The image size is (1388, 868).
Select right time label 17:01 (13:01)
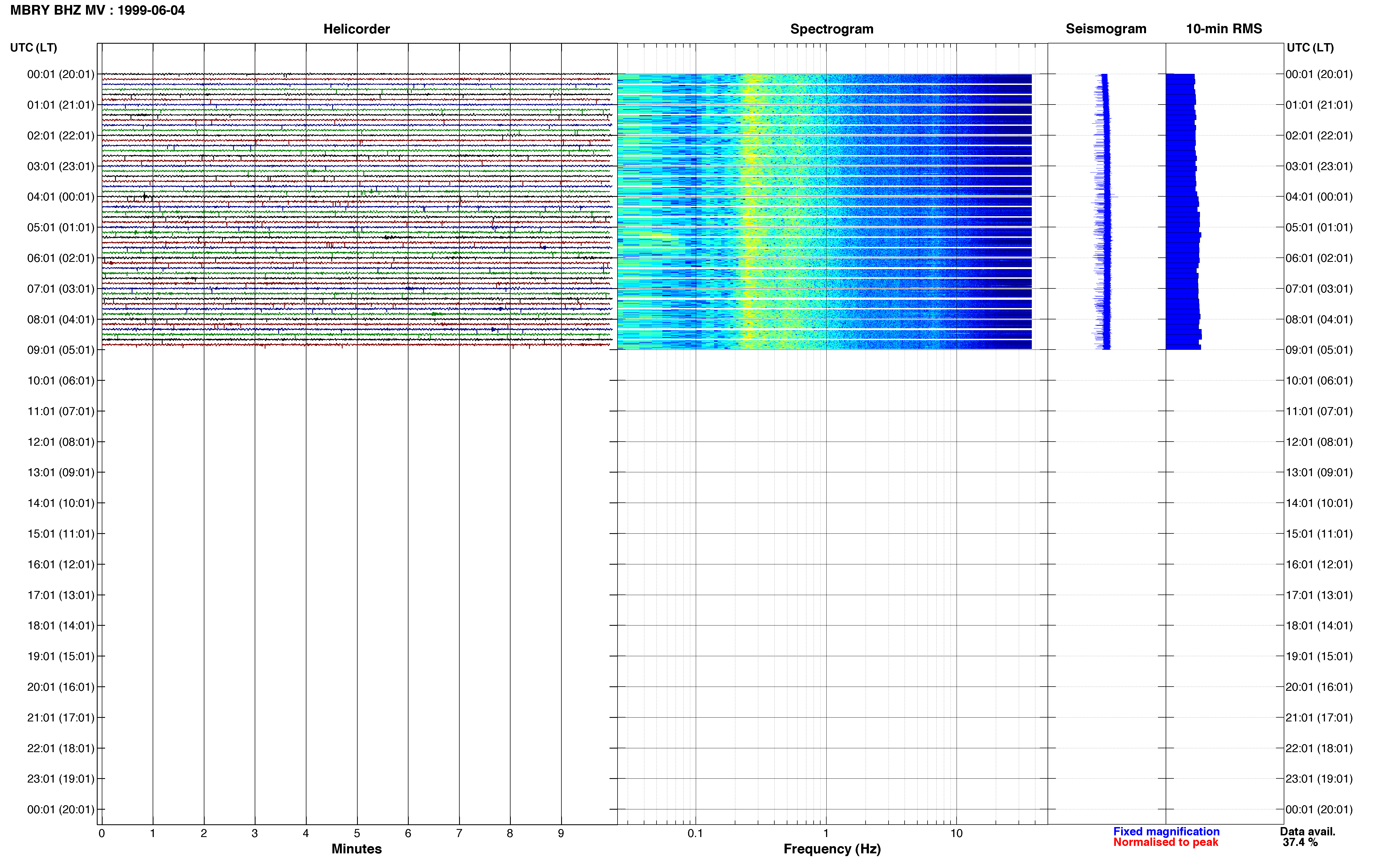[x=1319, y=595]
